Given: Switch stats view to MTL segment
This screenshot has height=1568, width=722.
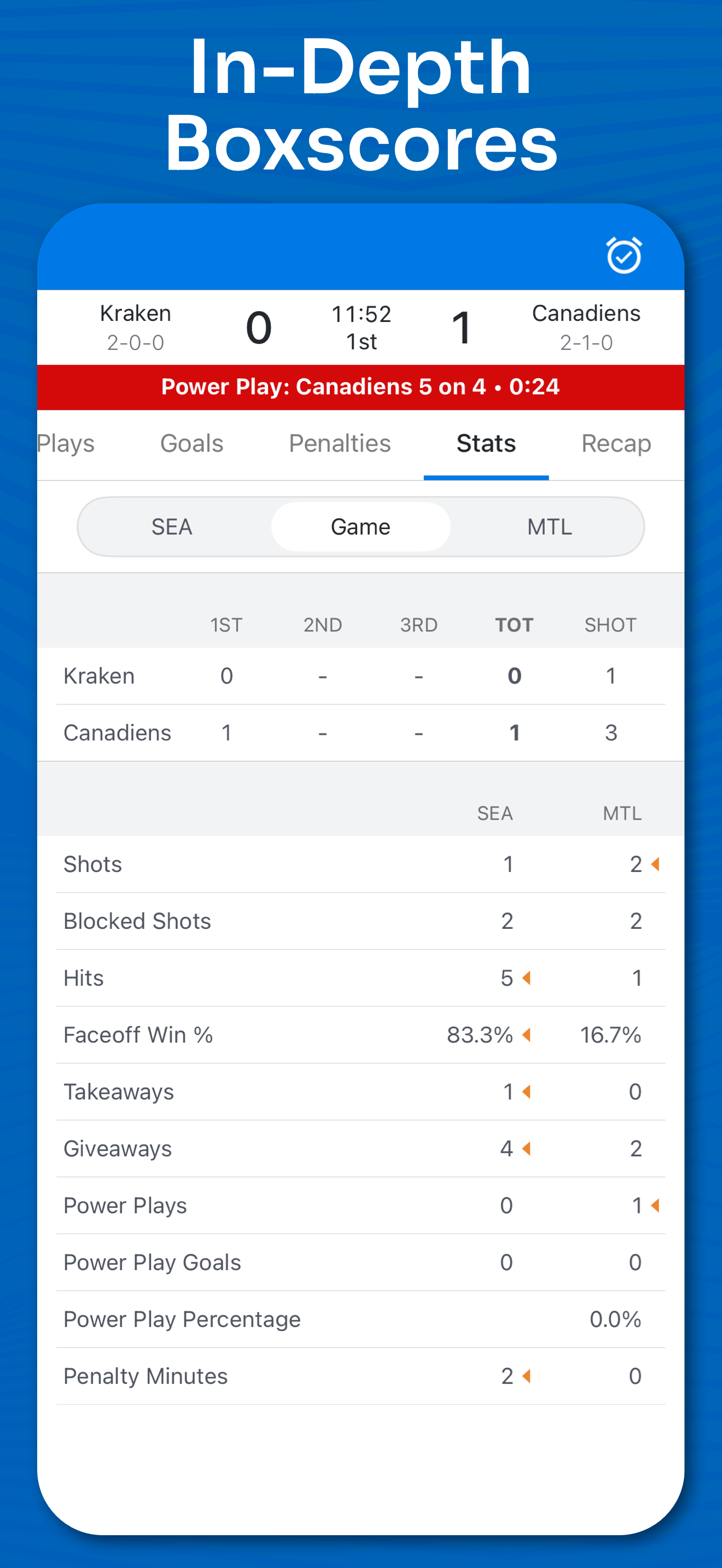Looking at the screenshot, I should (x=549, y=526).
